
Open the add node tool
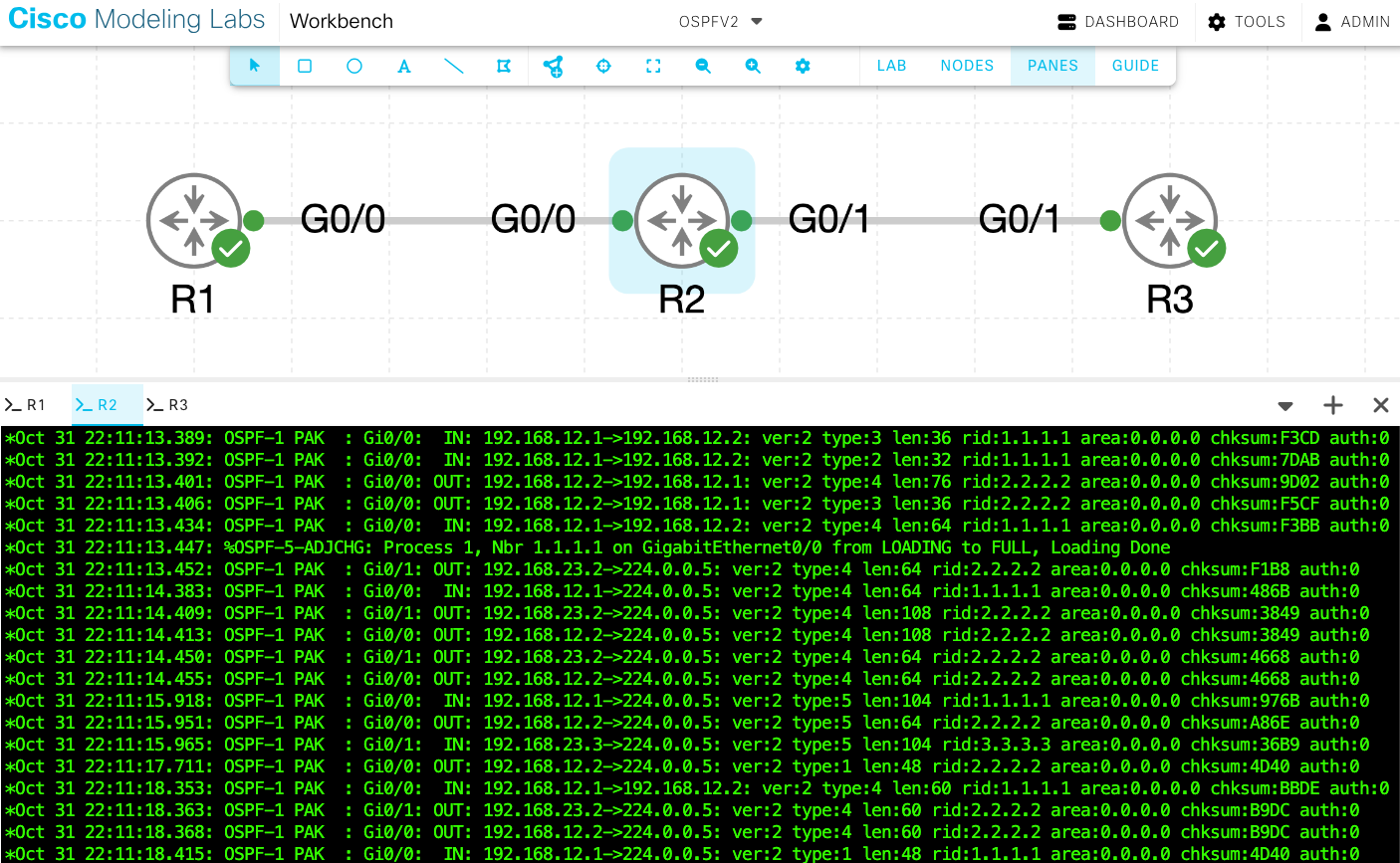coord(554,66)
